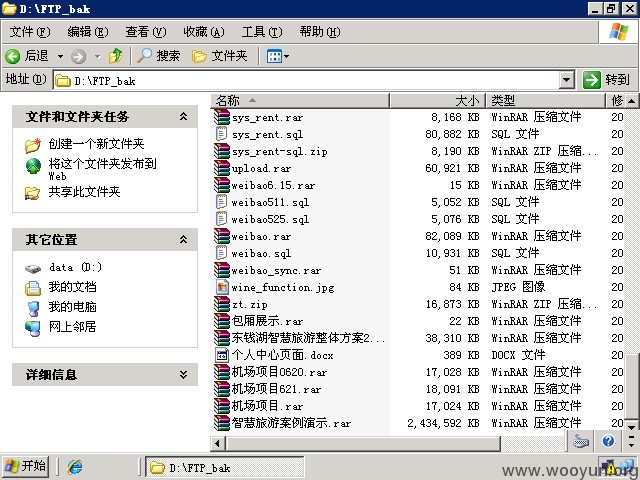Screen dimensions: 640x480
Task: Click the horizontal scrollbar left arrow
Action: click(218, 444)
